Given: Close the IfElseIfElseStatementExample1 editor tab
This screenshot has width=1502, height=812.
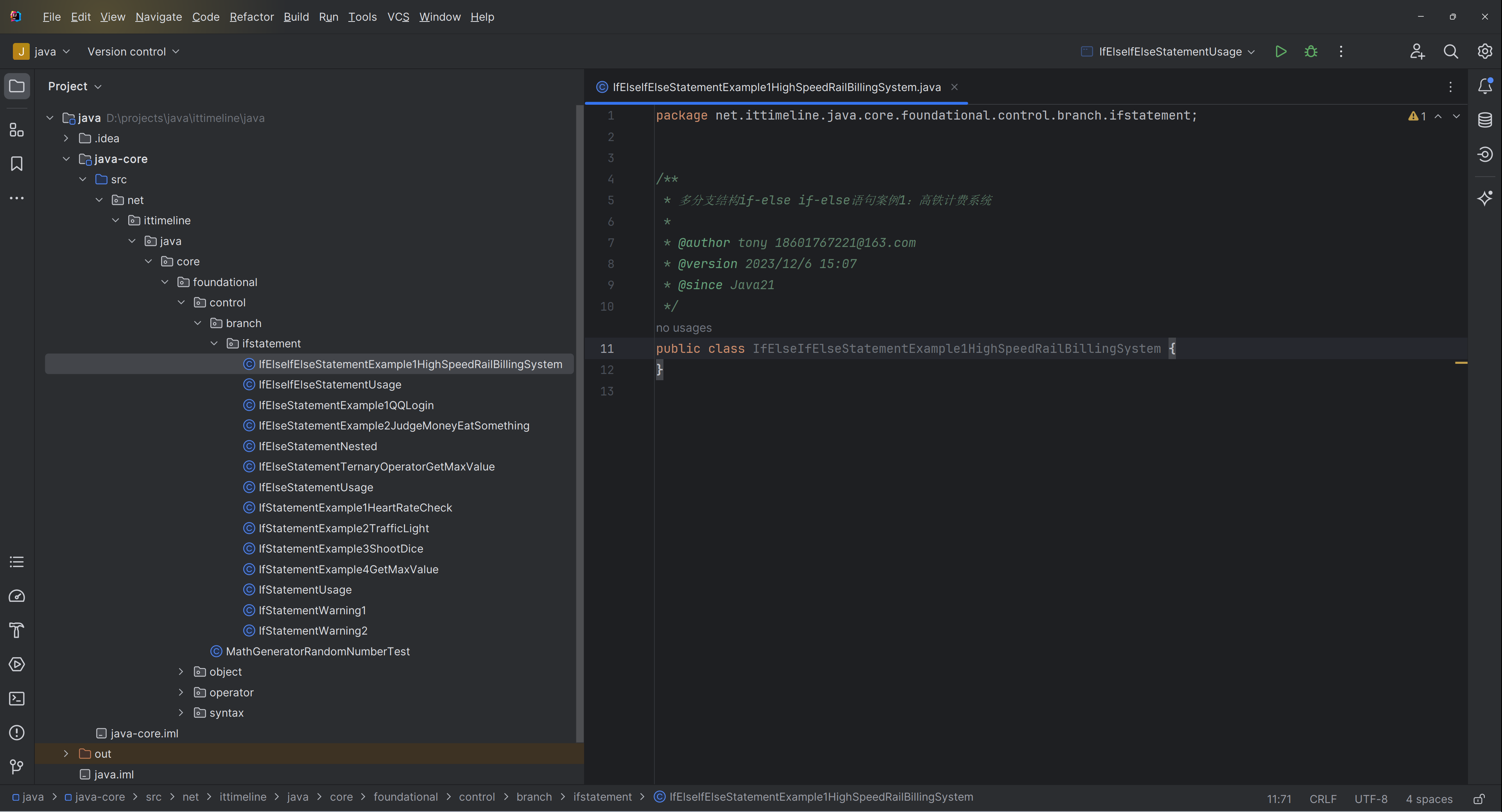Looking at the screenshot, I should pos(955,87).
